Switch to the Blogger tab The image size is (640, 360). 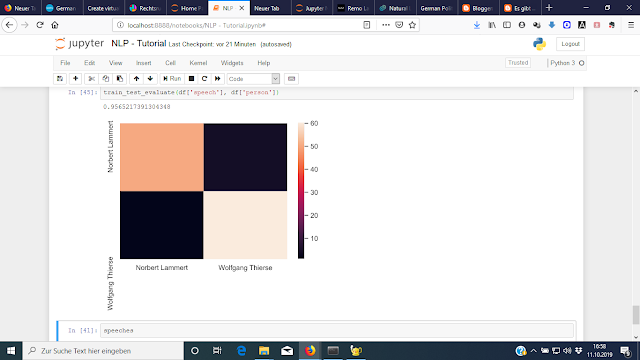pos(478,8)
